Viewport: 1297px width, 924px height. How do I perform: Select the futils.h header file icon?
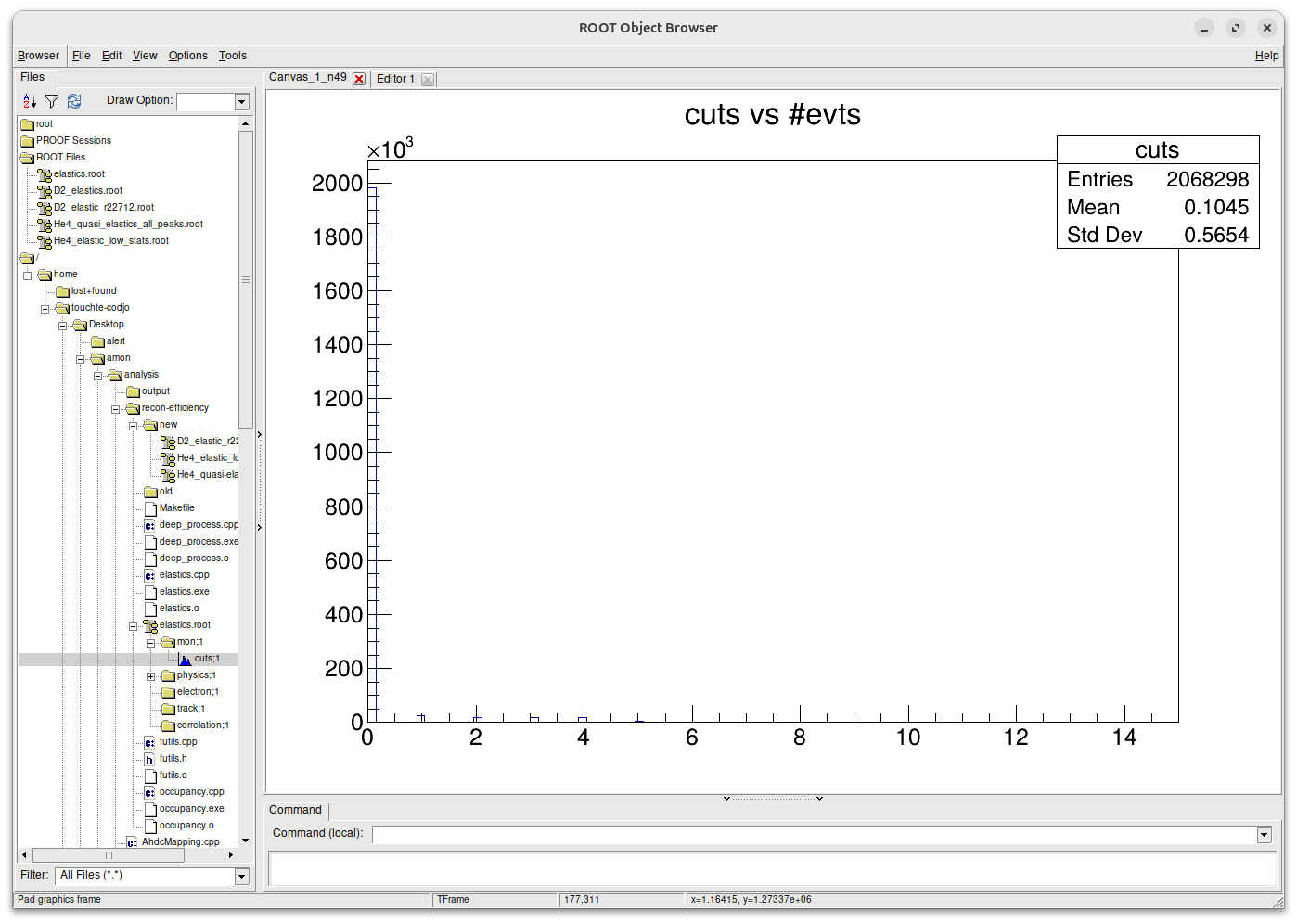coord(150,759)
